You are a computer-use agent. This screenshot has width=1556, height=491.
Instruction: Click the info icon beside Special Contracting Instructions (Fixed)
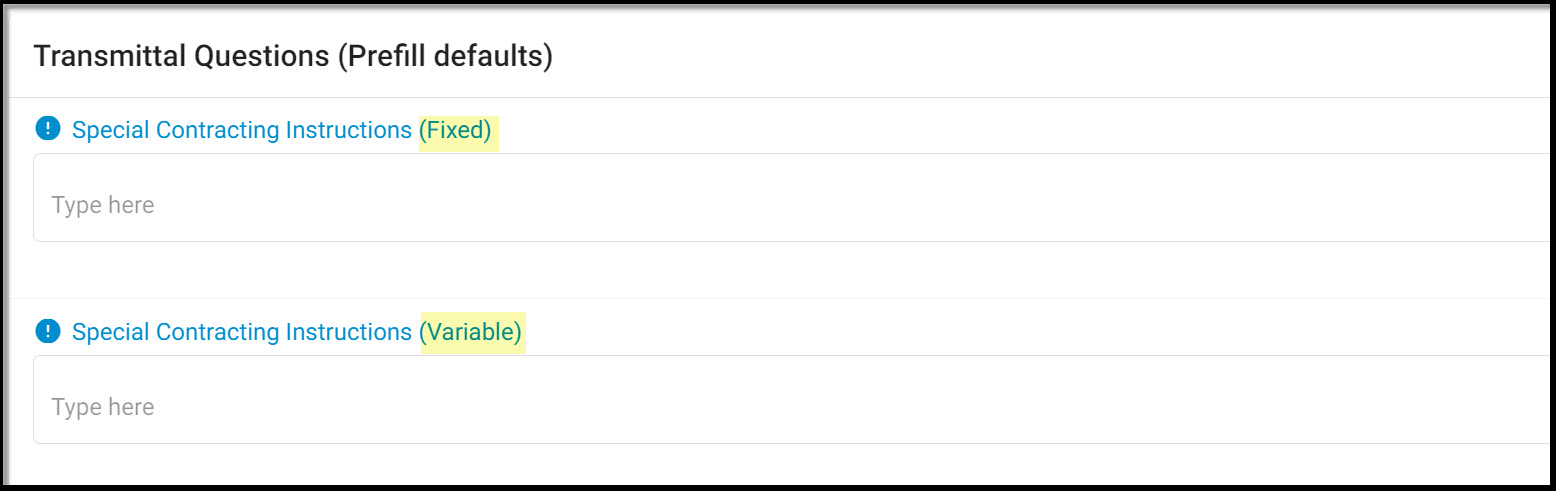click(48, 129)
